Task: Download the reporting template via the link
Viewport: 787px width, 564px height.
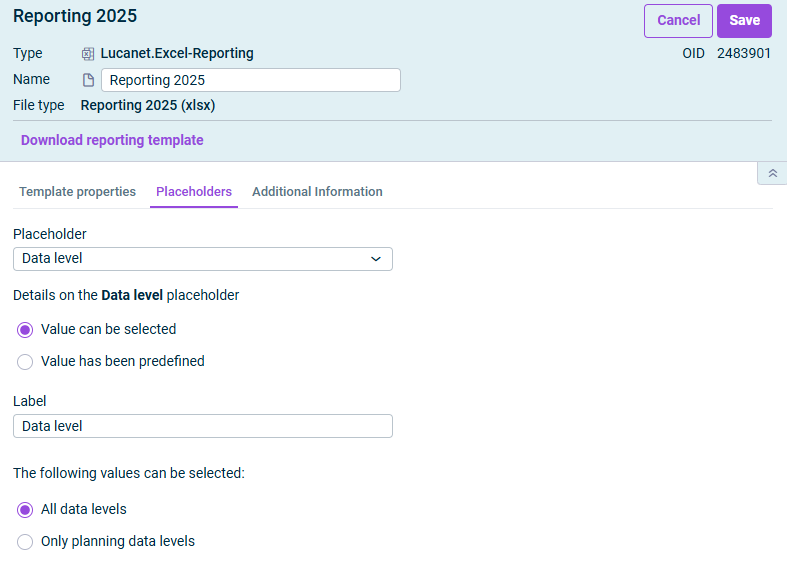Action: click(x=112, y=141)
